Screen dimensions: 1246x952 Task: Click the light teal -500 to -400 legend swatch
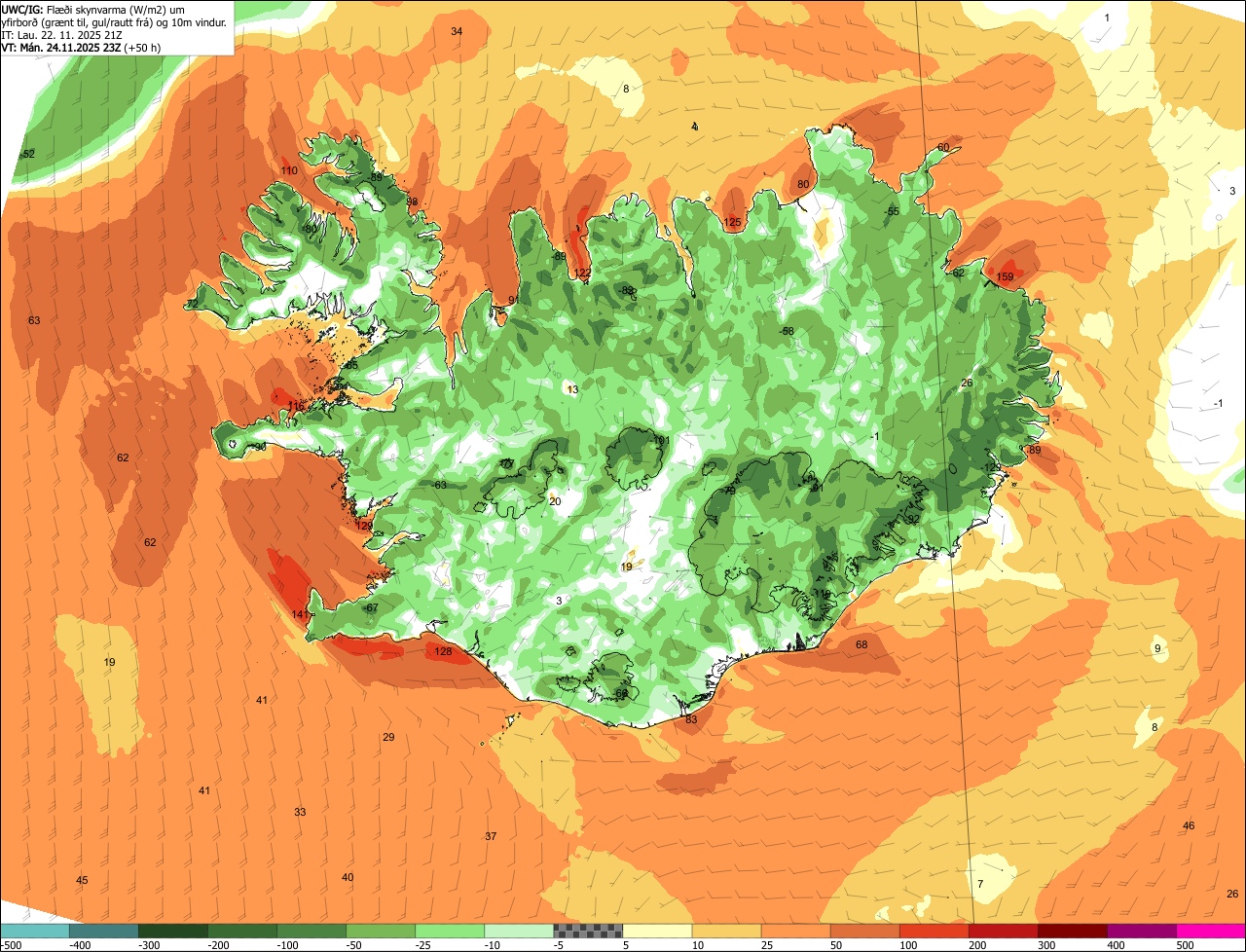pyautogui.click(x=35, y=931)
